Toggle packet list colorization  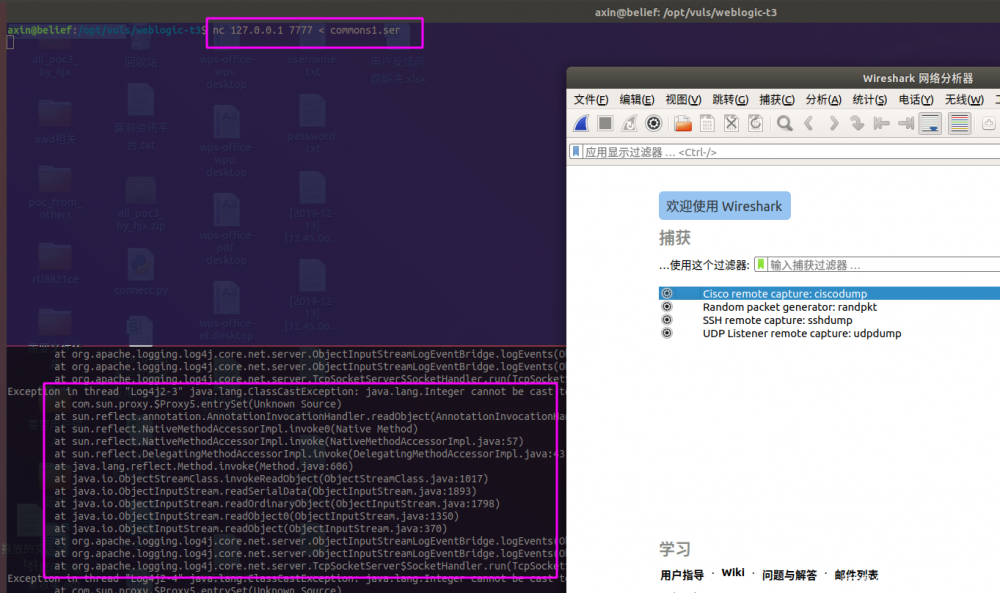[959, 123]
